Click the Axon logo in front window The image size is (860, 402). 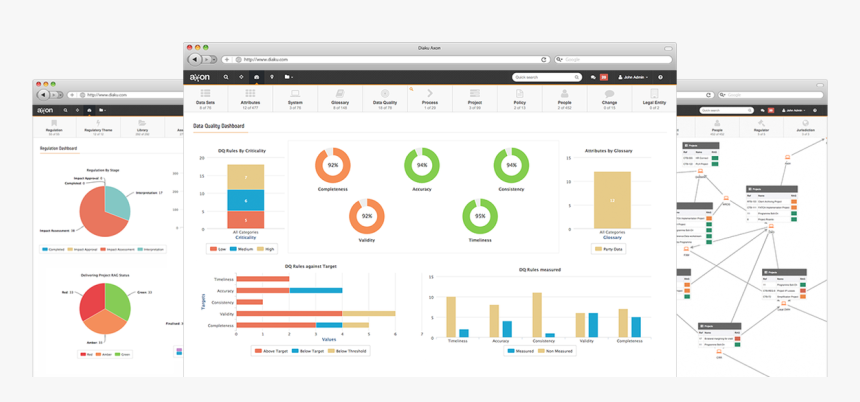[x=199, y=77]
